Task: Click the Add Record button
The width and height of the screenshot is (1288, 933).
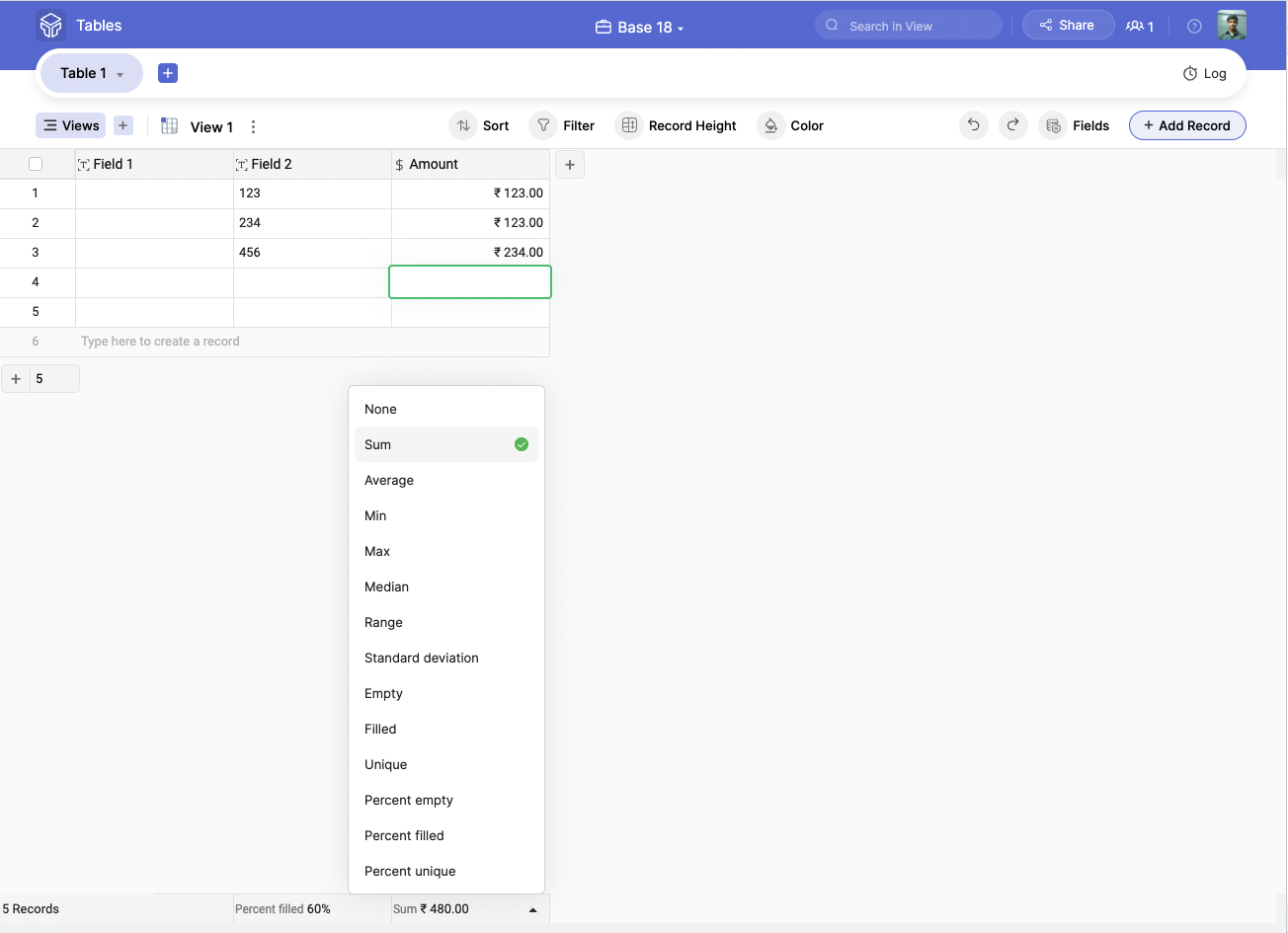Action: [1187, 125]
